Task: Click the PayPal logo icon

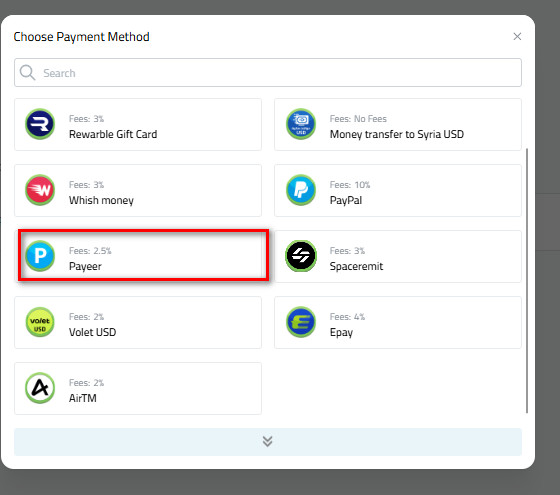Action: pyautogui.click(x=301, y=190)
